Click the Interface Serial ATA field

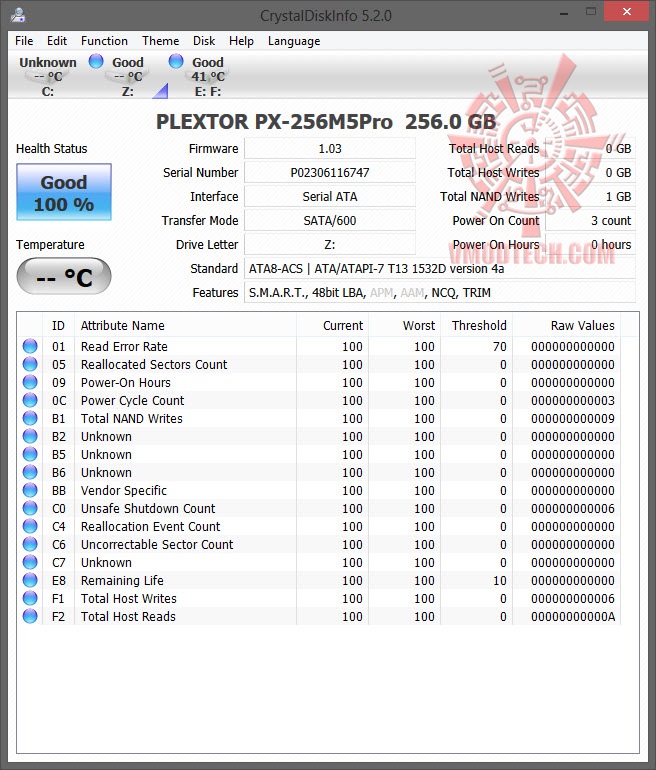(x=329, y=196)
